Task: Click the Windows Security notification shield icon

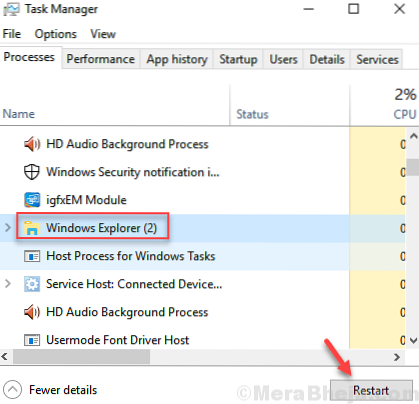Action: (x=32, y=172)
